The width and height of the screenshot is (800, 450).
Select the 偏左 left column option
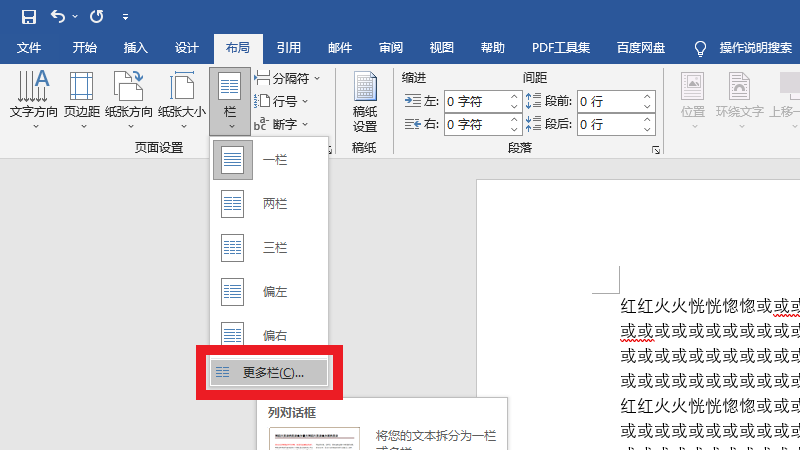pos(269,291)
